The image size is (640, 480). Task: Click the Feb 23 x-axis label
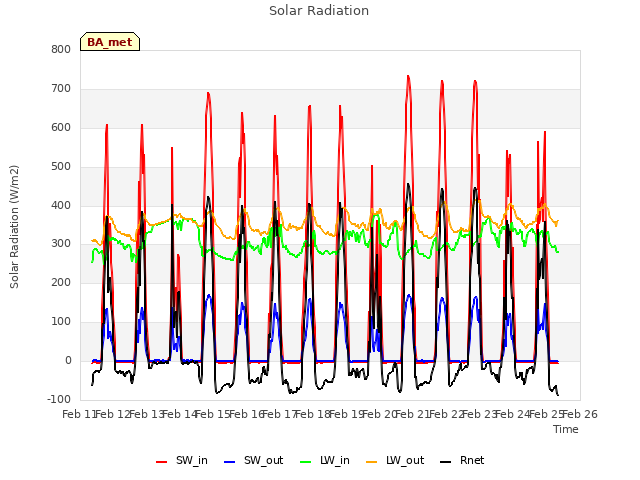click(x=478, y=414)
